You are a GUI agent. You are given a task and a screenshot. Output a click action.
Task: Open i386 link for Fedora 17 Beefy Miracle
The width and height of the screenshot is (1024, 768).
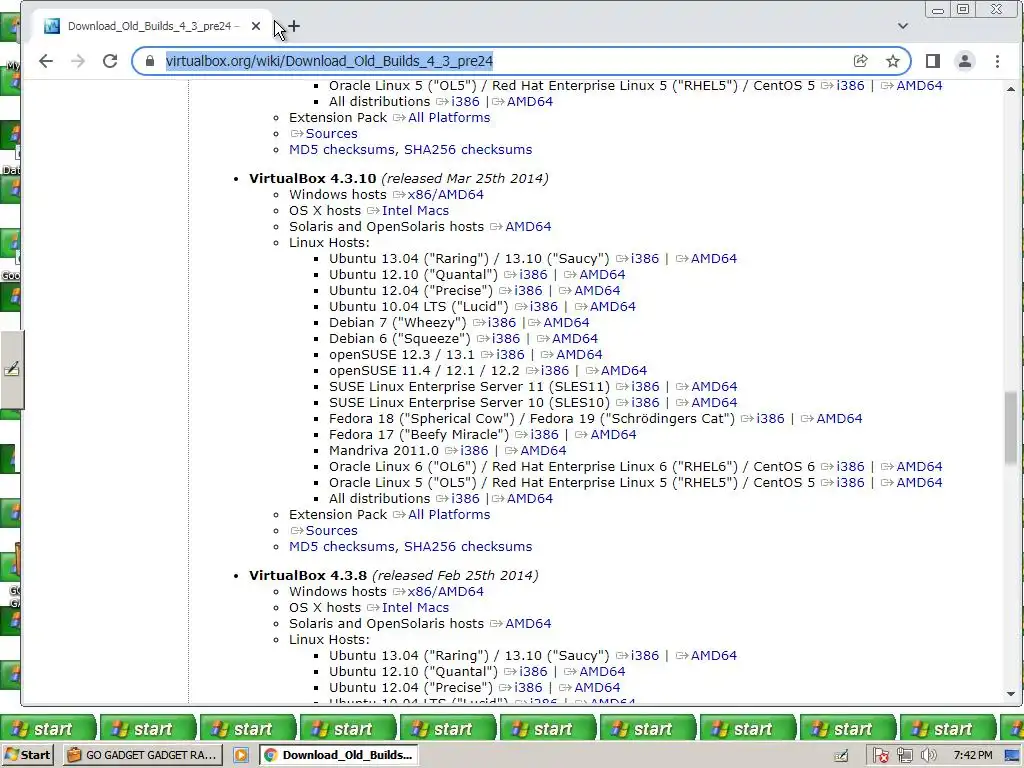click(x=545, y=435)
